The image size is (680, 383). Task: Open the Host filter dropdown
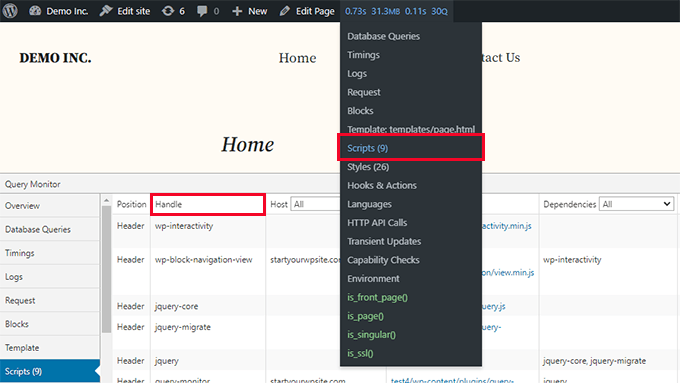316,204
